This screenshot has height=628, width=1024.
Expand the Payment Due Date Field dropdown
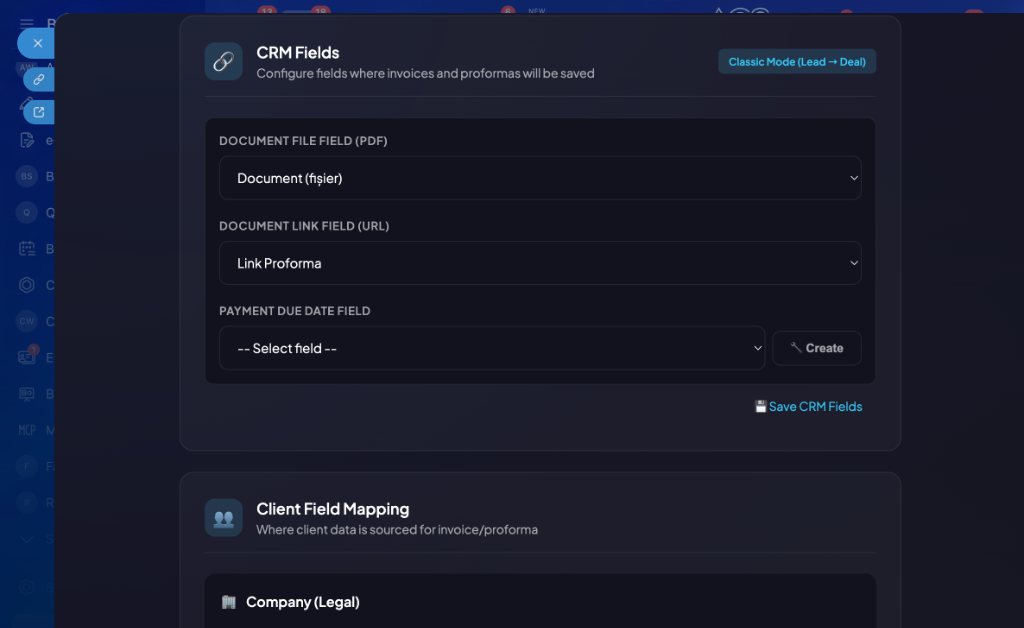point(492,348)
